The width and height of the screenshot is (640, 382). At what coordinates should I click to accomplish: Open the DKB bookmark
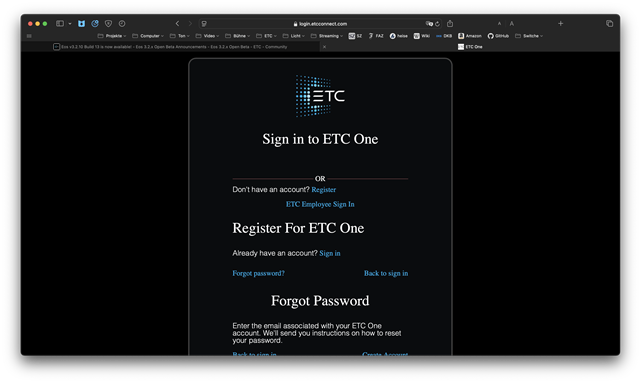[444, 36]
